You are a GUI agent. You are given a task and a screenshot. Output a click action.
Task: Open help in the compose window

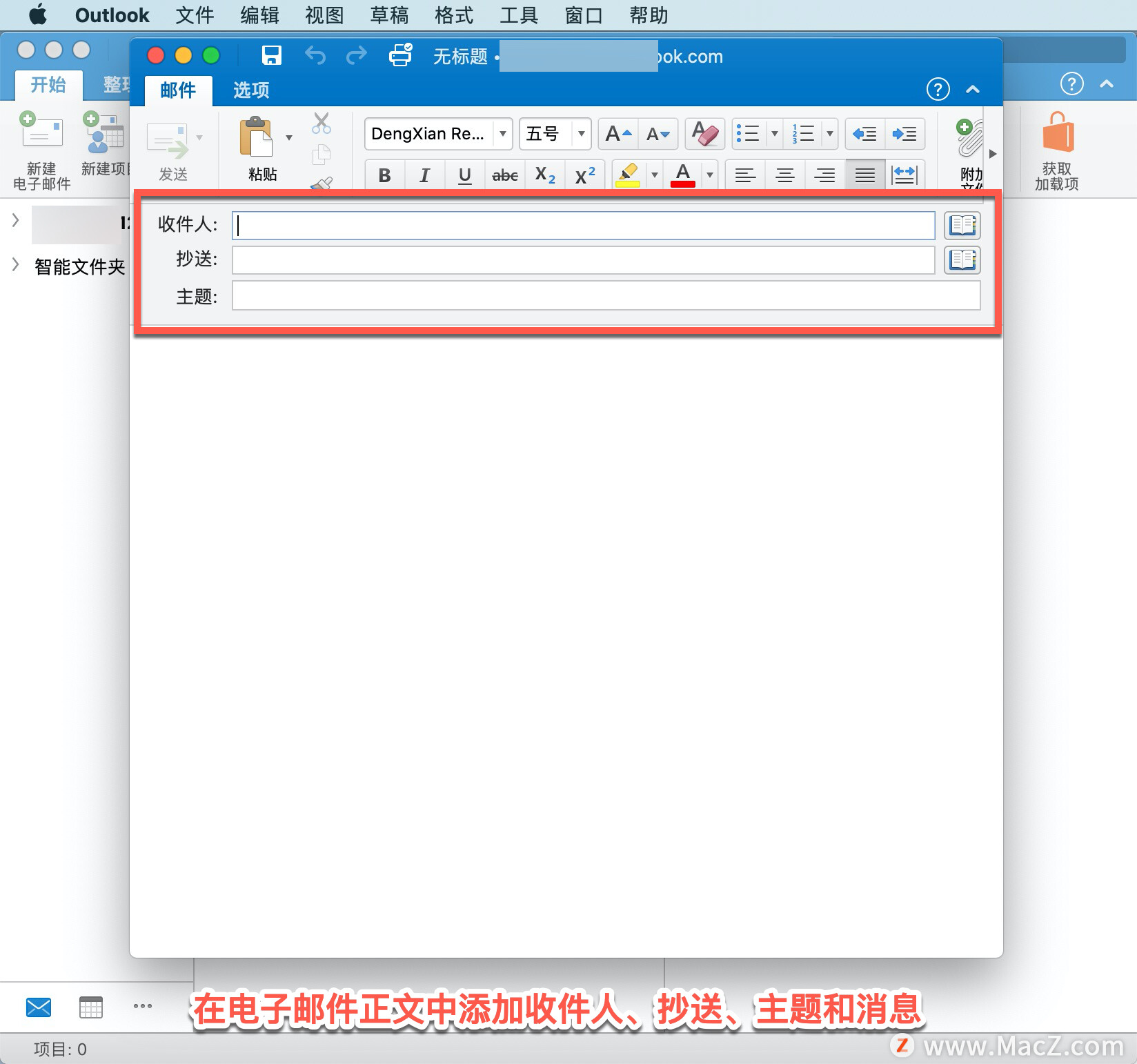click(x=938, y=89)
